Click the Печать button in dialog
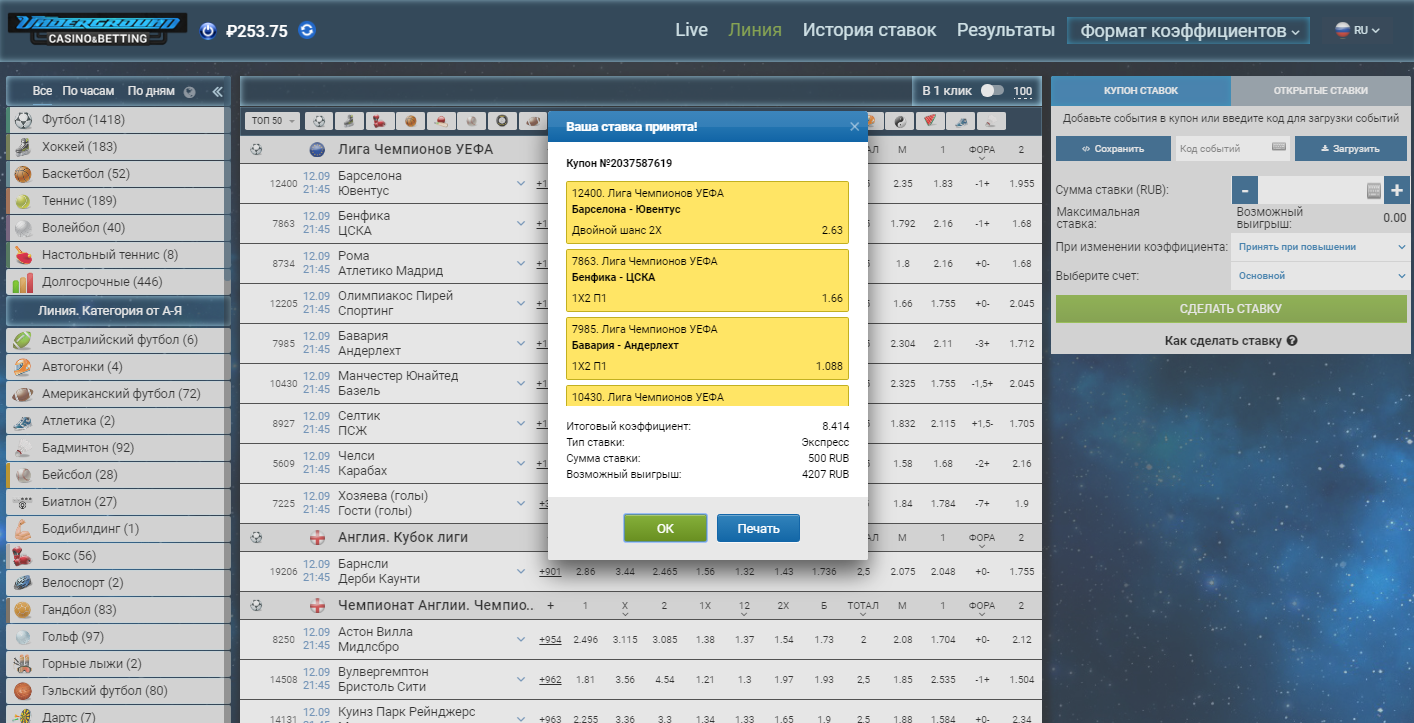Screen dimensions: 1414x723 coord(758,528)
